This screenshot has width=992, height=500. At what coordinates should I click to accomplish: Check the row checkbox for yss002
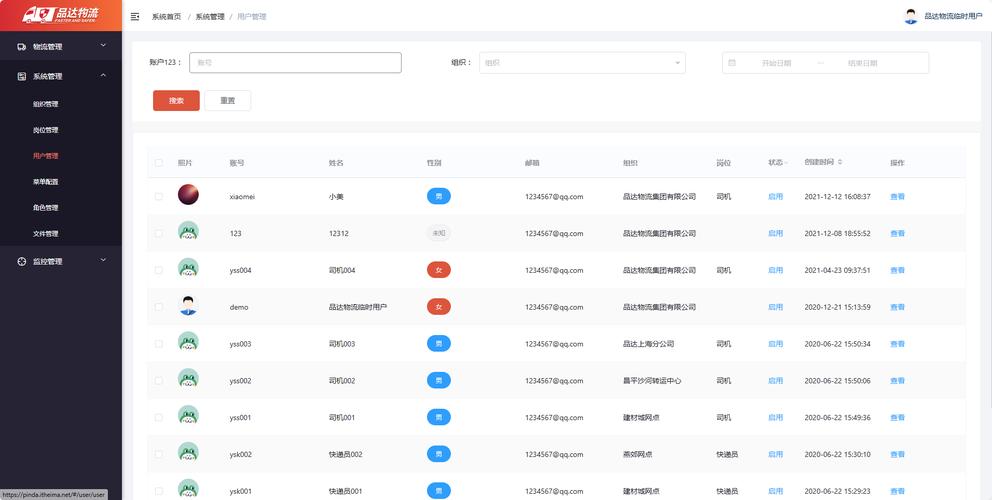pyautogui.click(x=159, y=380)
